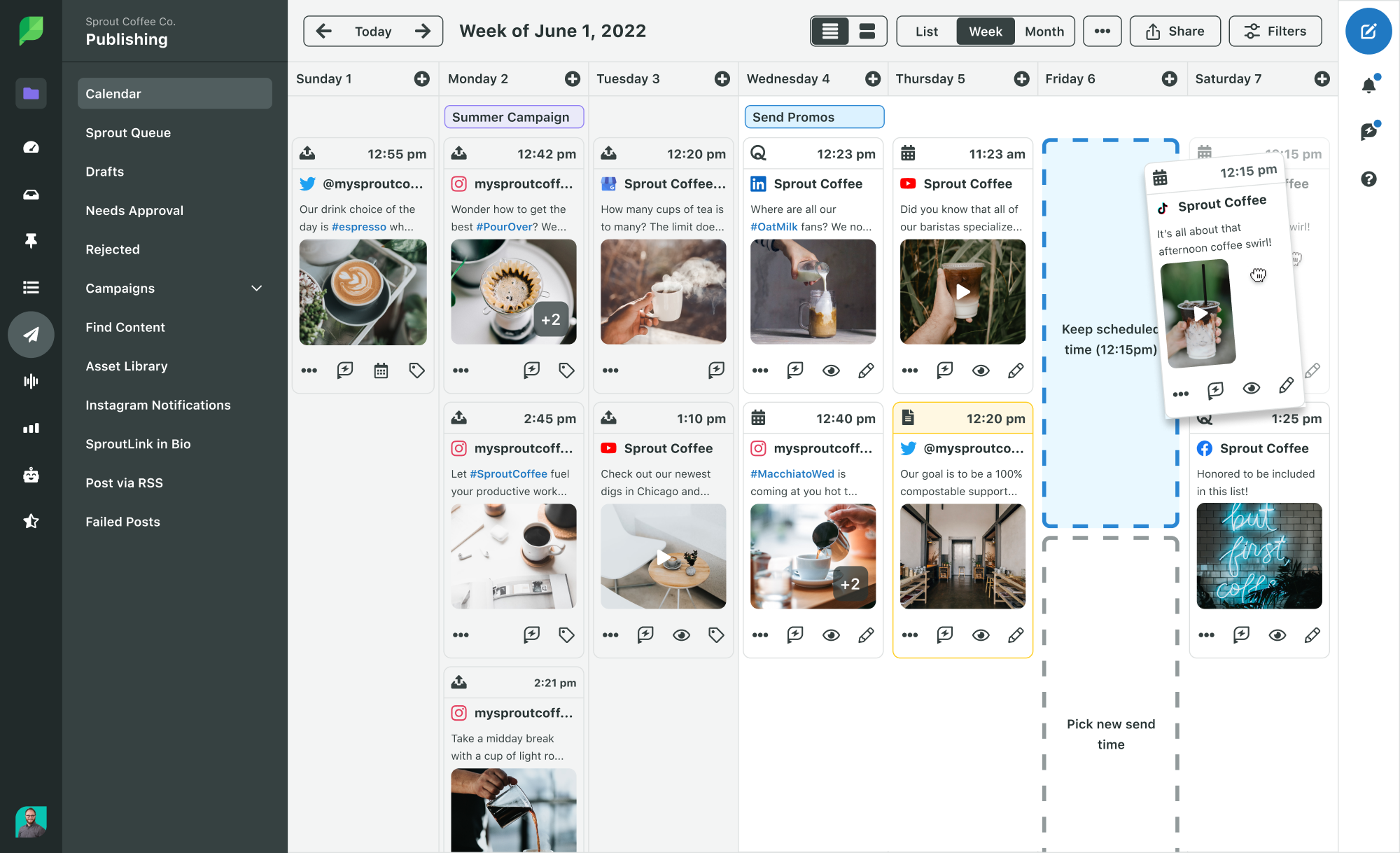Toggle eye icon on Wednesday 12:40pm post
The image size is (1400, 853).
tap(830, 634)
